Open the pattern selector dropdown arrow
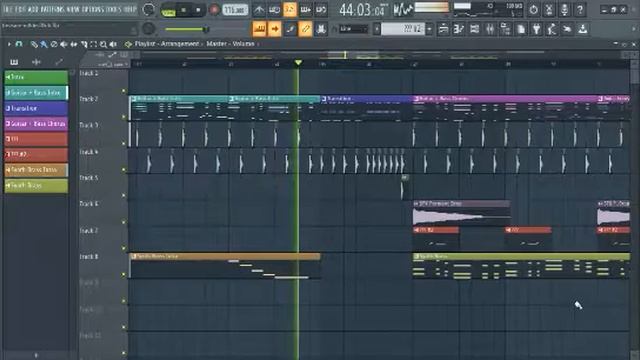The image size is (640, 360). (x=429, y=29)
